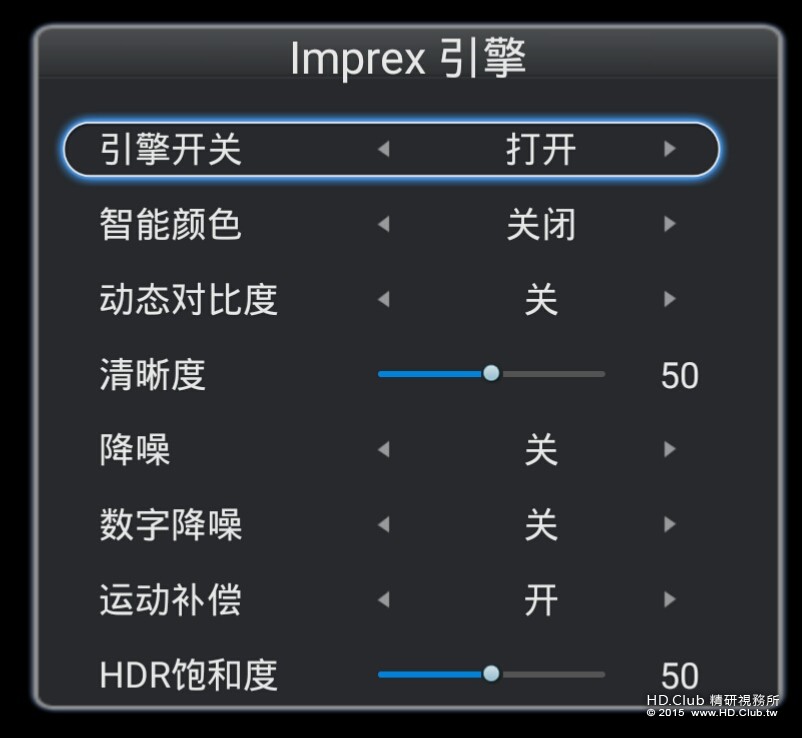Select the 清晰度 menu item
The image size is (802, 738).
153,375
